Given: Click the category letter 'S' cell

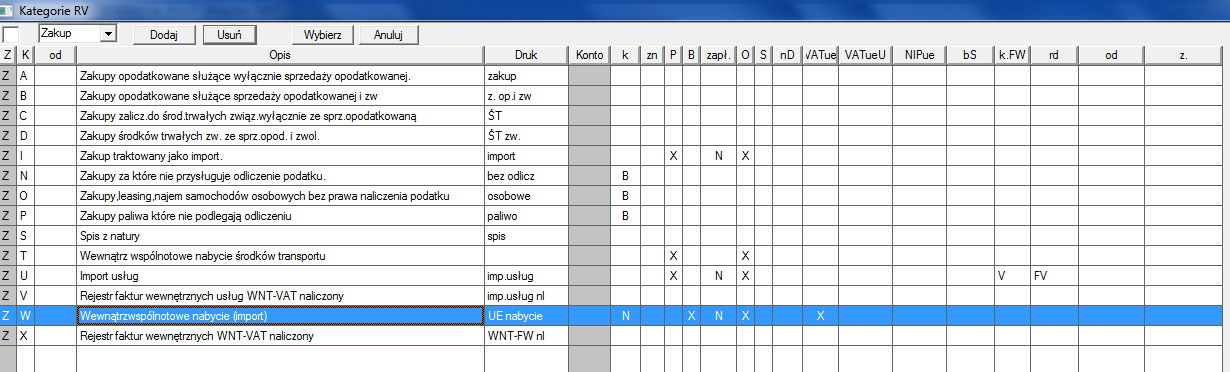Looking at the screenshot, I should point(25,235).
